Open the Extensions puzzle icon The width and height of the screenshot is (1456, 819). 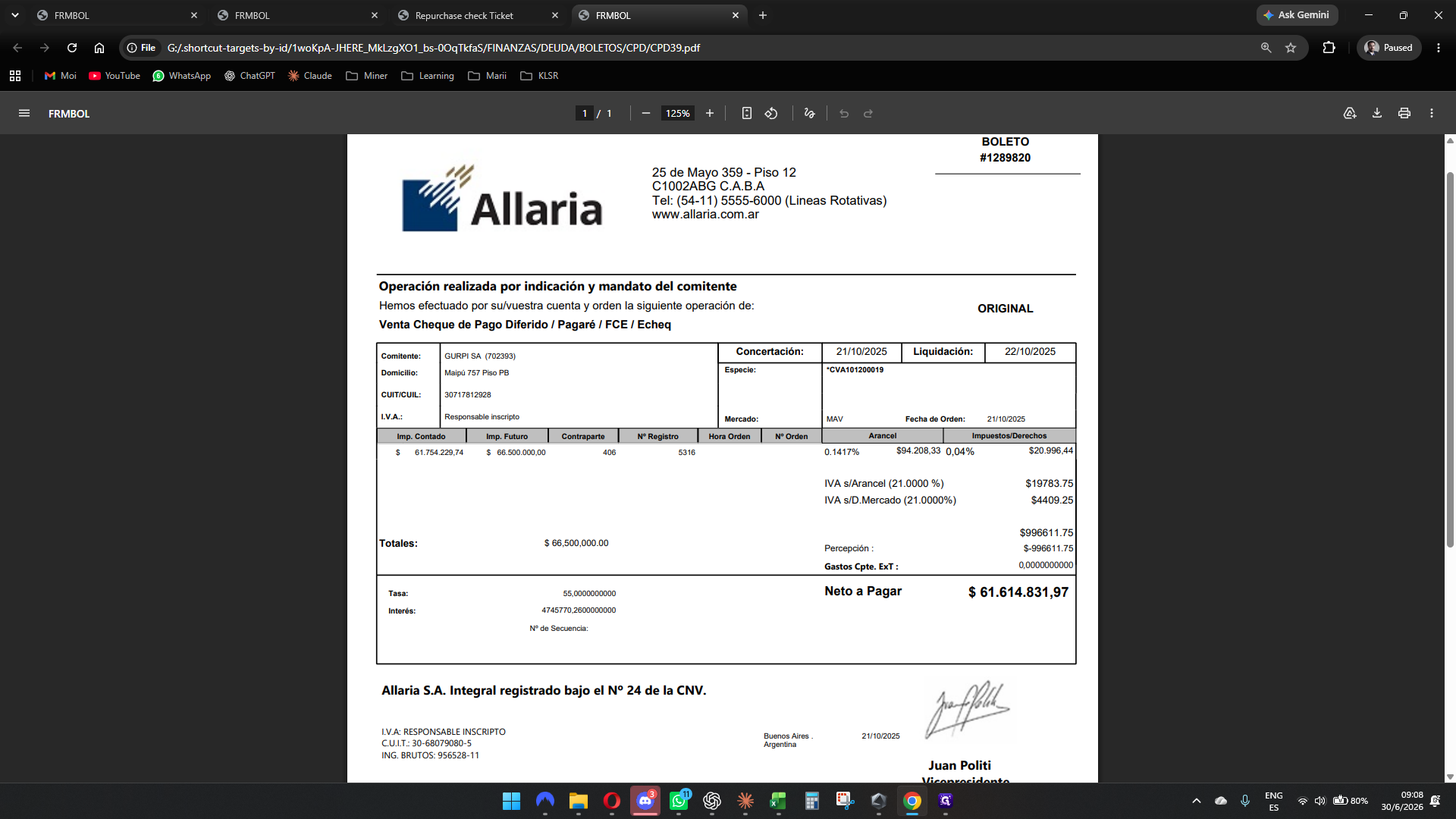(x=1329, y=48)
